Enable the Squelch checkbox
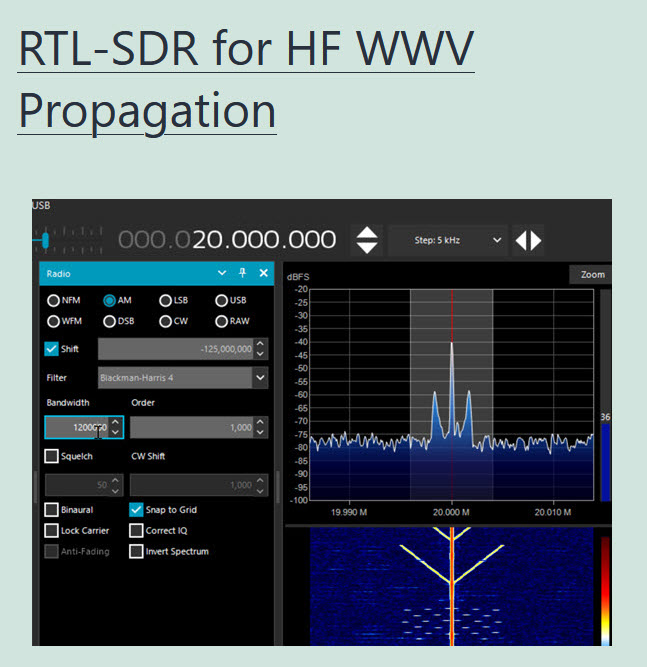The height and width of the screenshot is (667, 647). click(x=52, y=456)
